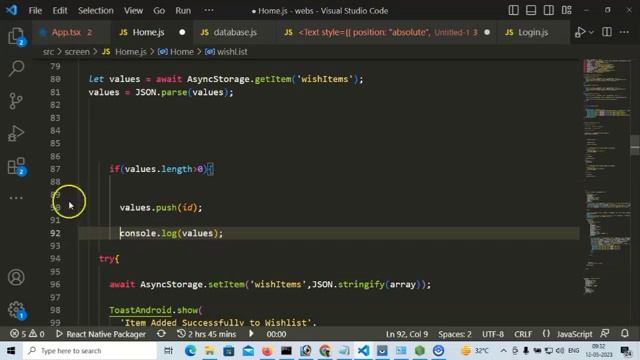Open errors and warnings status indicator
Viewport: 640px width, 360px height.
pyautogui.click(x=27, y=334)
